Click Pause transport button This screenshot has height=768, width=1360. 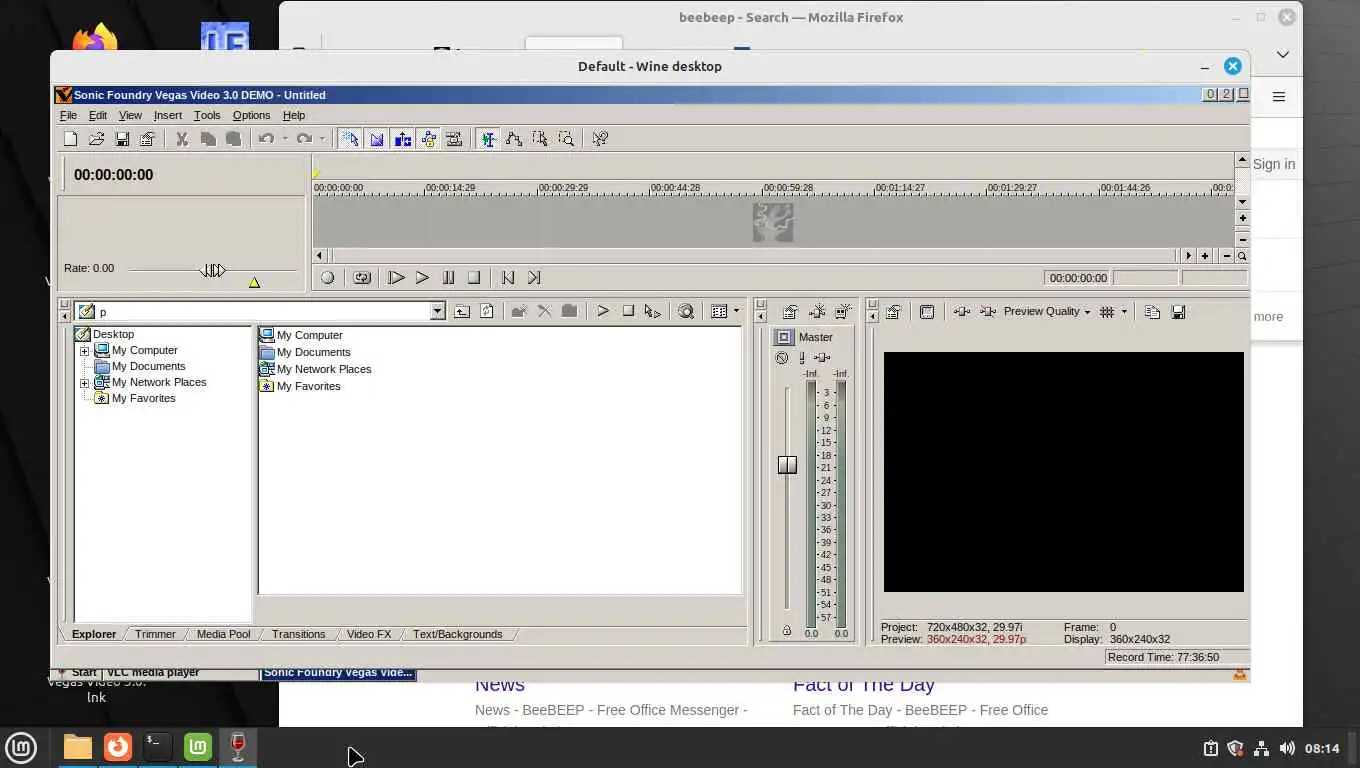[448, 278]
